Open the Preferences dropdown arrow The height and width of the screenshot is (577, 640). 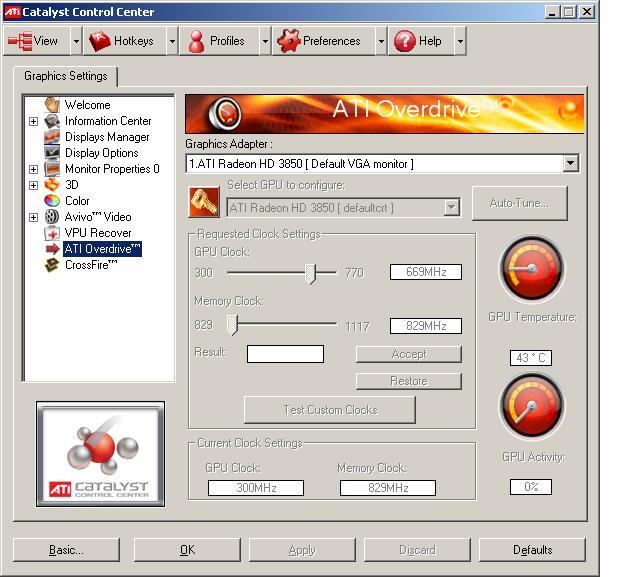point(381,41)
